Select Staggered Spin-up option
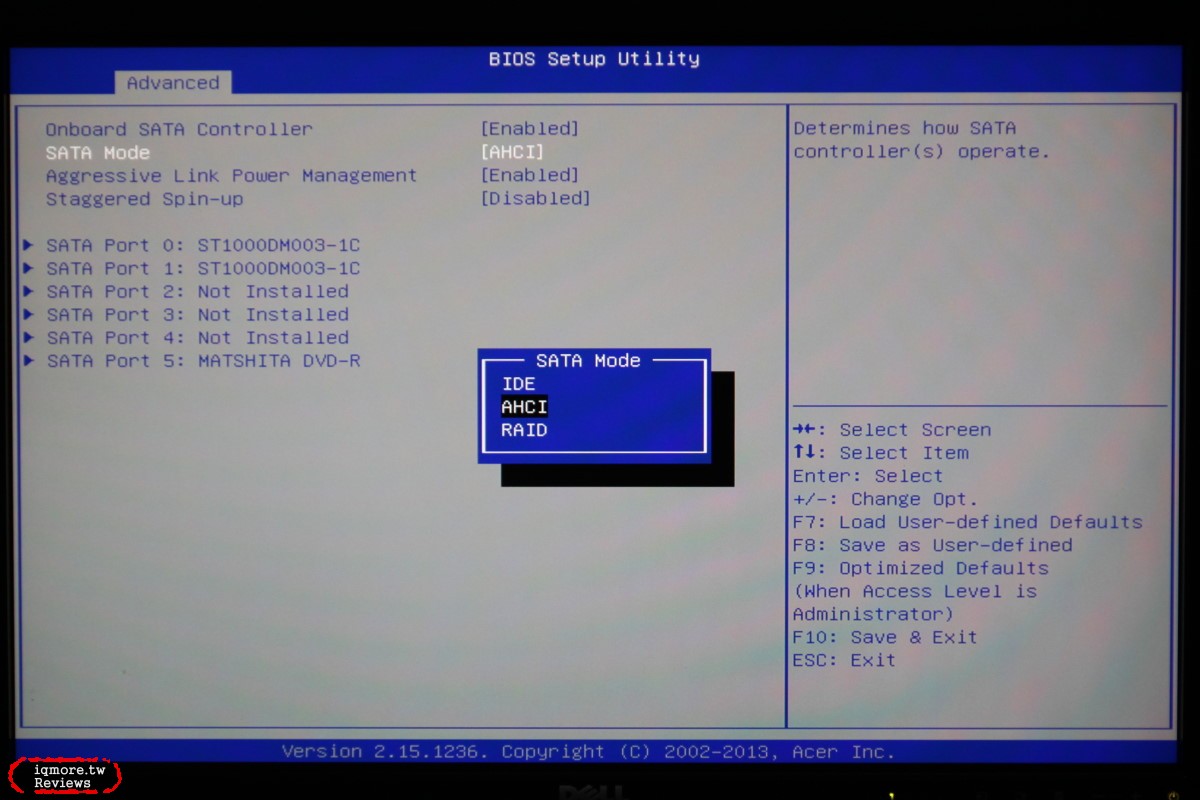 [x=144, y=198]
